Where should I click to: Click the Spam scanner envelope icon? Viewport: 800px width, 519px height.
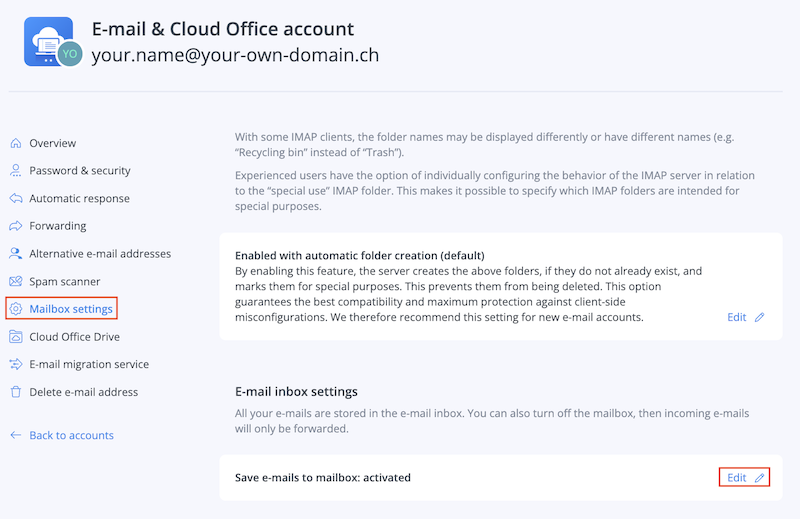tap(16, 281)
